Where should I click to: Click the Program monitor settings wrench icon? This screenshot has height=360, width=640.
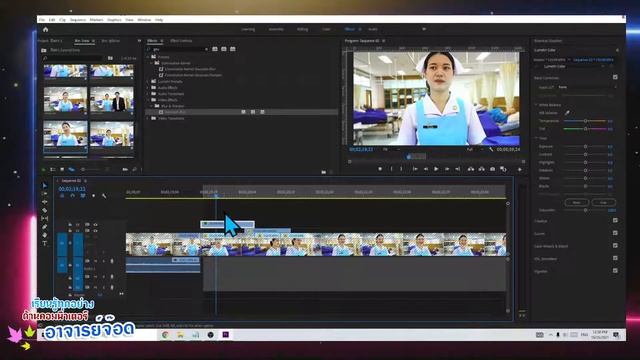(491, 149)
